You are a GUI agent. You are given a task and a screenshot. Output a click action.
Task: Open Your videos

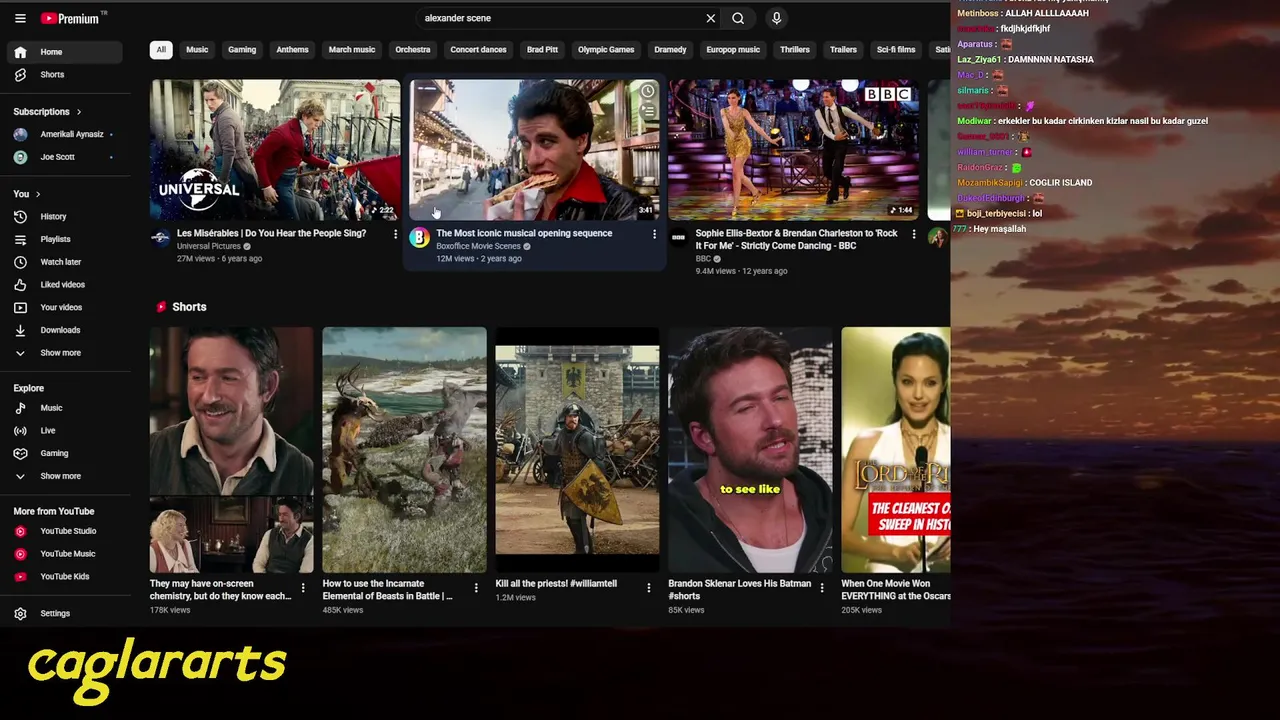(x=66, y=307)
